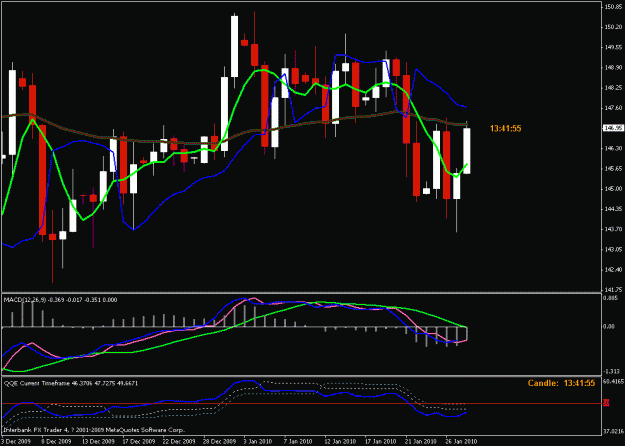The width and height of the screenshot is (625, 446).
Task: Select the 144.35 price level label
Action: (613, 209)
